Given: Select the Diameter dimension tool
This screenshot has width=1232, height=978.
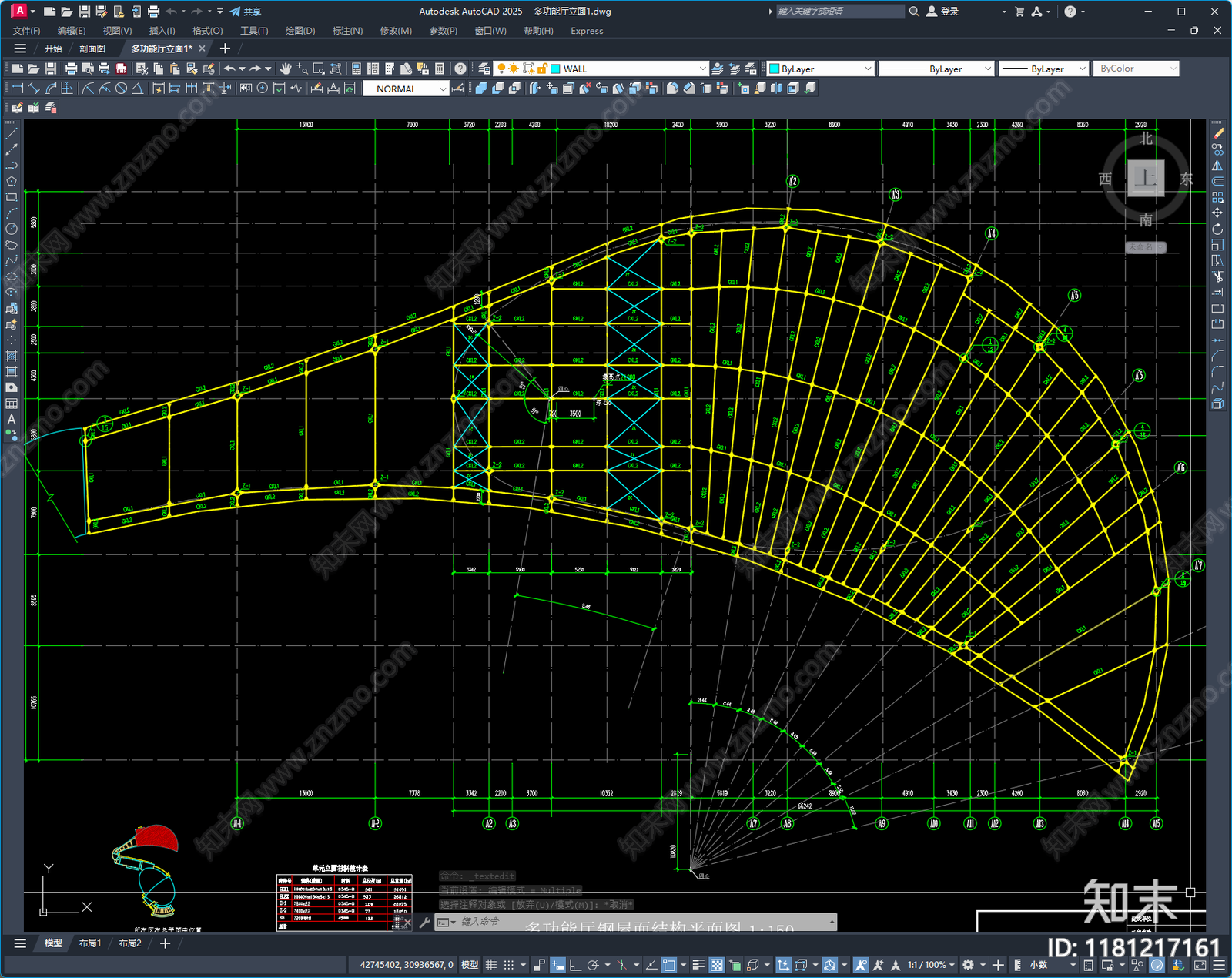Looking at the screenshot, I should click(121, 89).
